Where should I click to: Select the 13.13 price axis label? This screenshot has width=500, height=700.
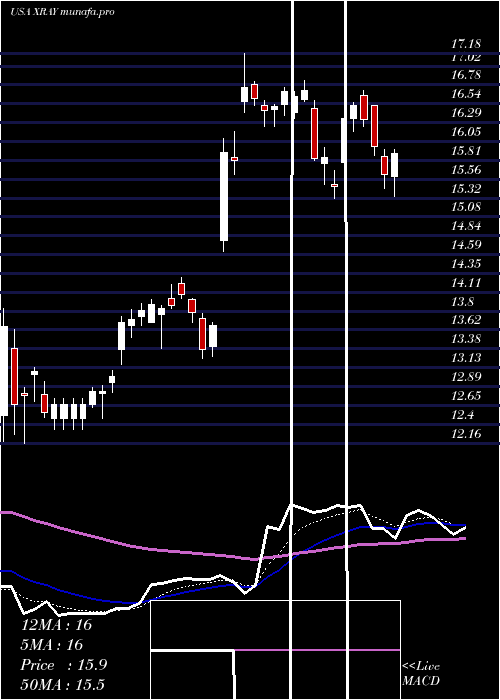coord(466,358)
